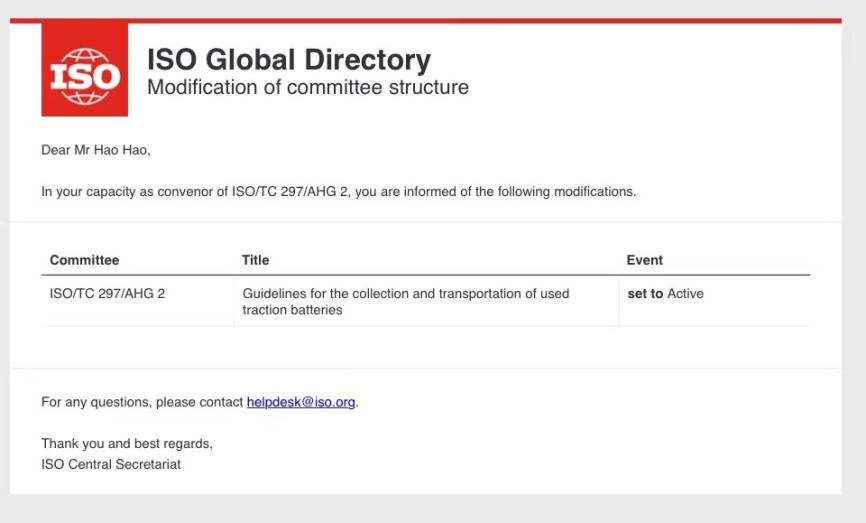Screen dimensions: 866x523
Task: Click the word Active in Event column
Action: pos(685,294)
